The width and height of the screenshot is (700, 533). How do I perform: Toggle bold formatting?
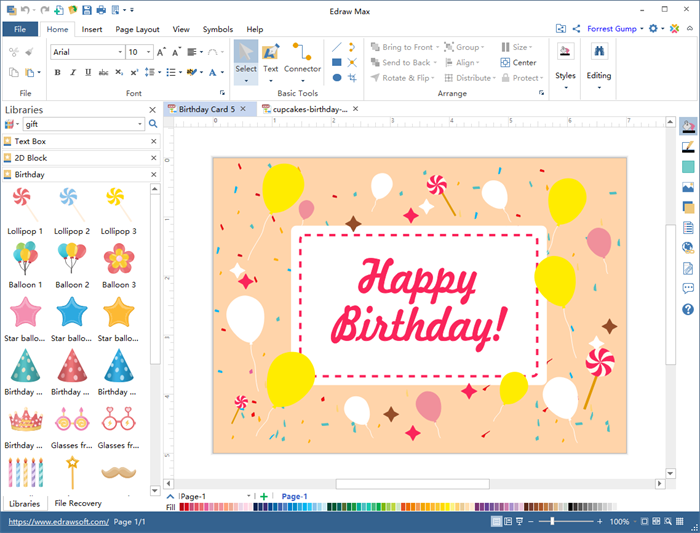(x=58, y=72)
